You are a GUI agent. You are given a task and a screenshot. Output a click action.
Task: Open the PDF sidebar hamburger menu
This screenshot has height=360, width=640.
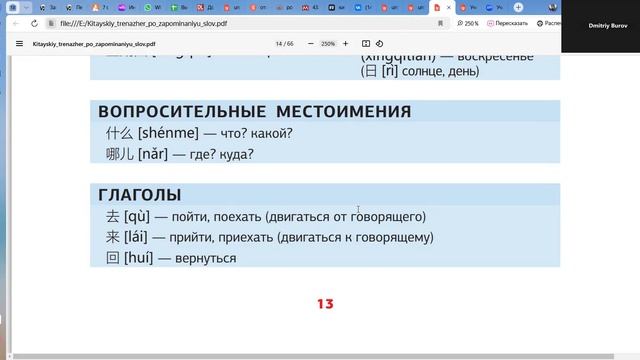19,44
